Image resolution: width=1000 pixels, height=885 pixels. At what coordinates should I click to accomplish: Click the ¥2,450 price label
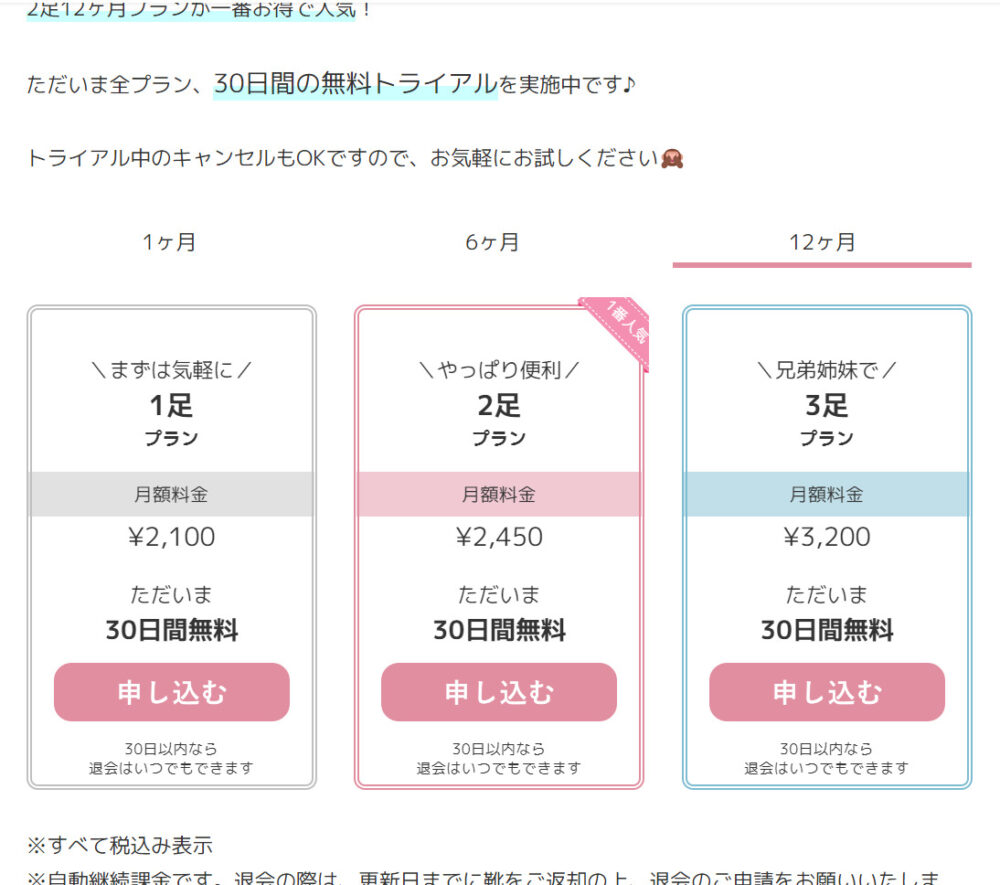(499, 537)
